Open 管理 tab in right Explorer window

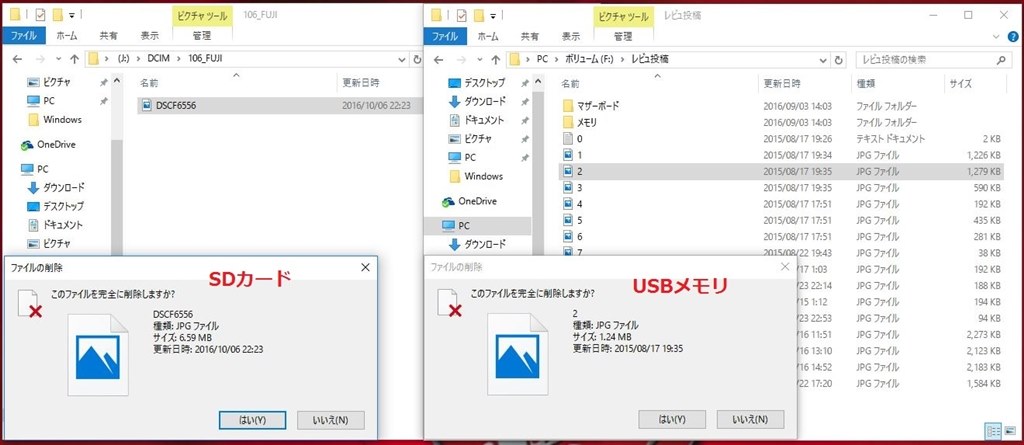click(x=623, y=36)
